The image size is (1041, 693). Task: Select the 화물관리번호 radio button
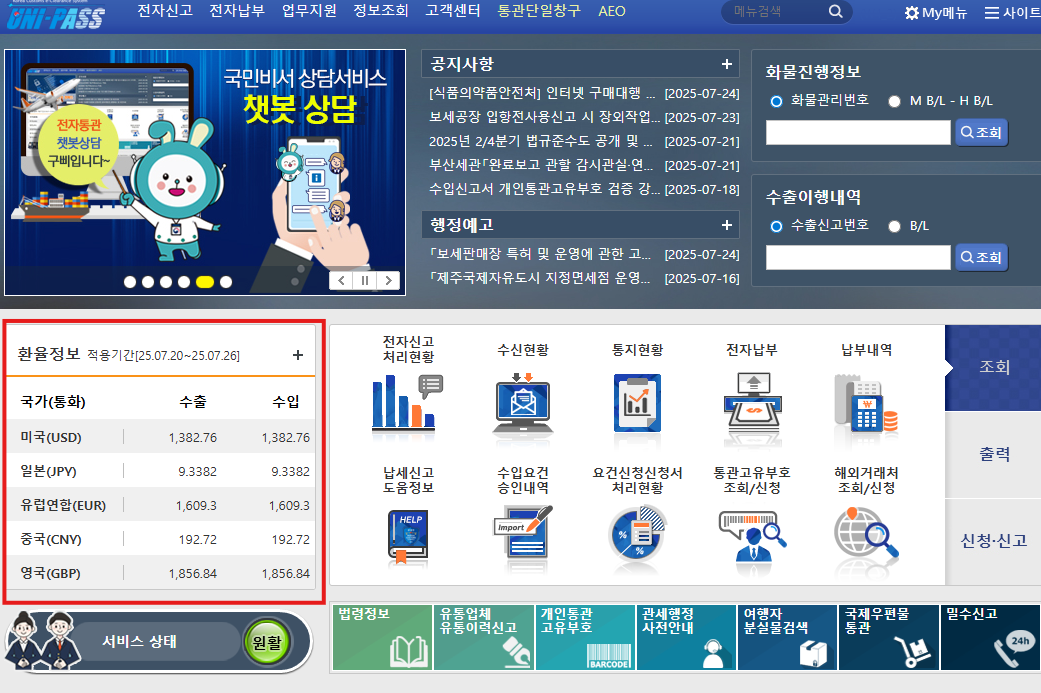click(776, 101)
